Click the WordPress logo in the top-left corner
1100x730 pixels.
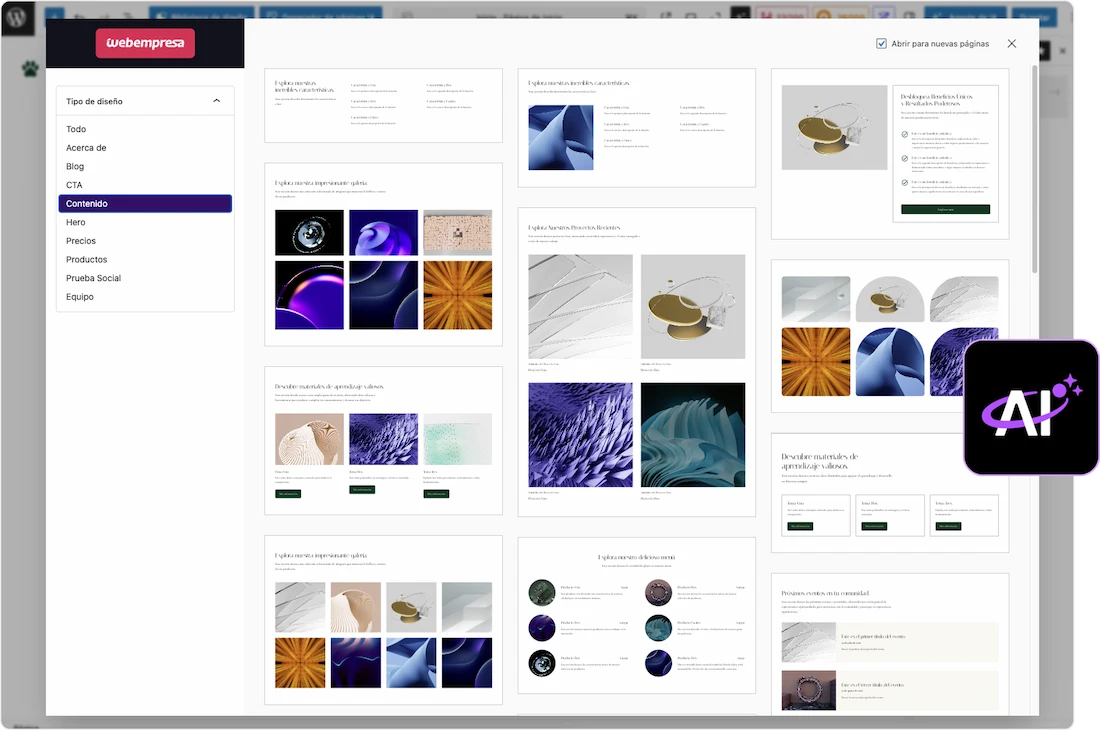click(18, 18)
